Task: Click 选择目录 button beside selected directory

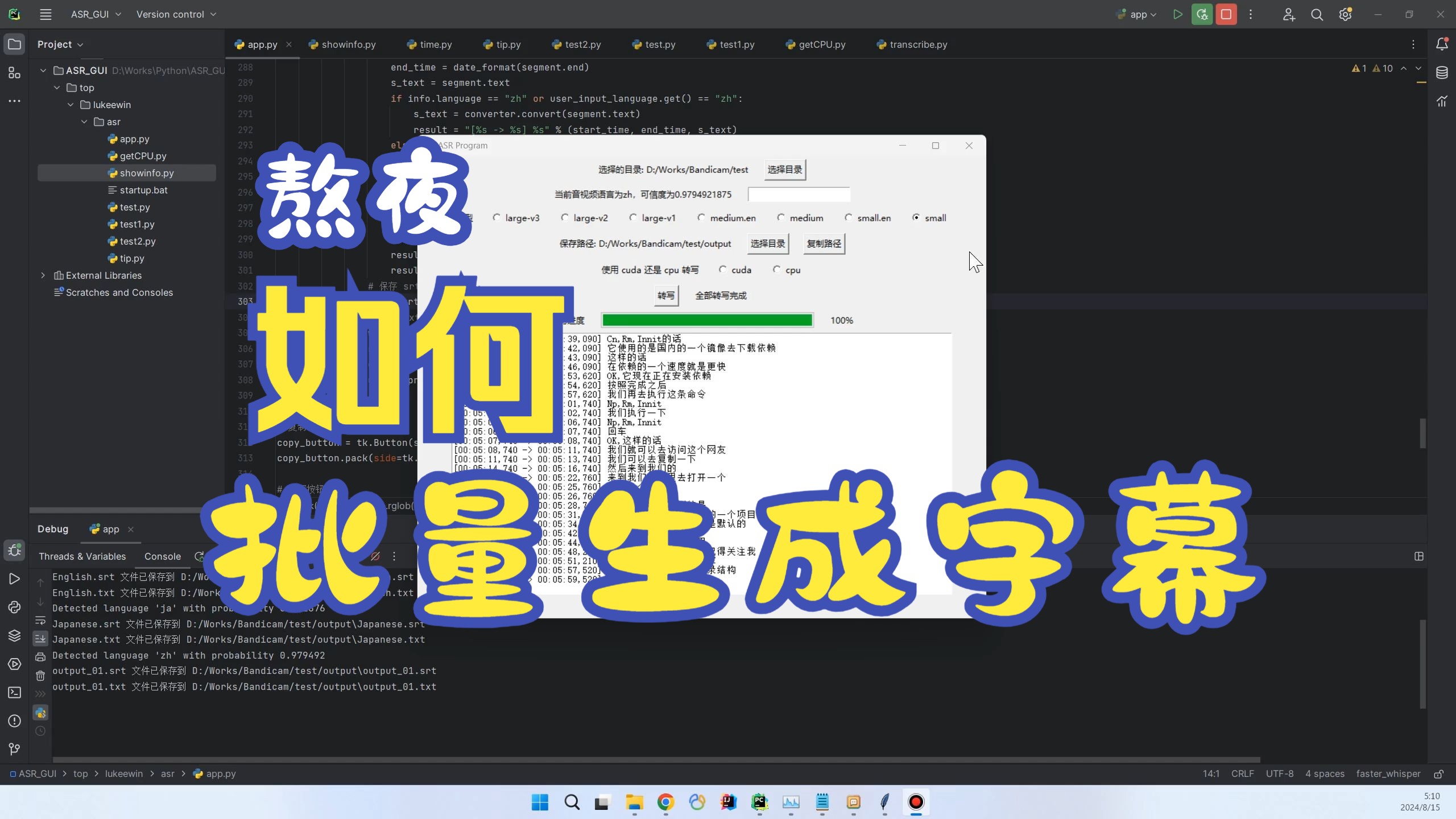Action: 785,169
